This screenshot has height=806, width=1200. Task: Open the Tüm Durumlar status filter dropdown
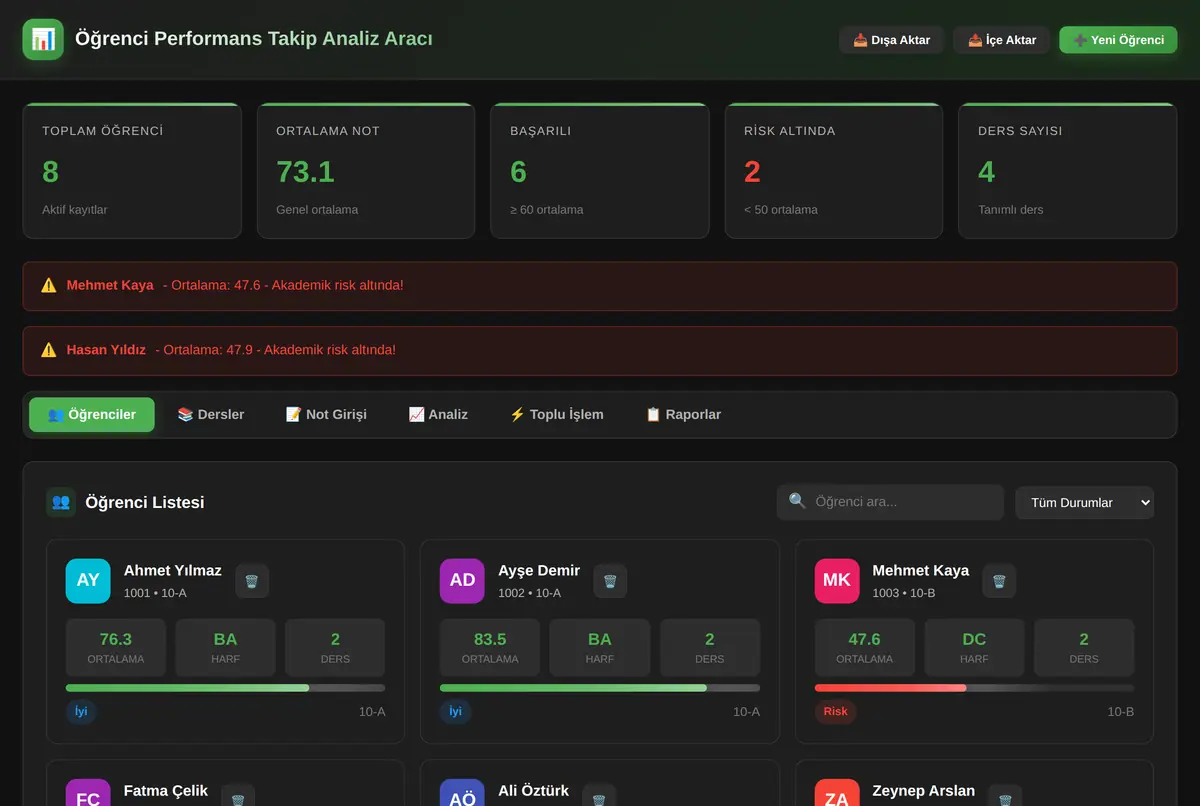1085,502
